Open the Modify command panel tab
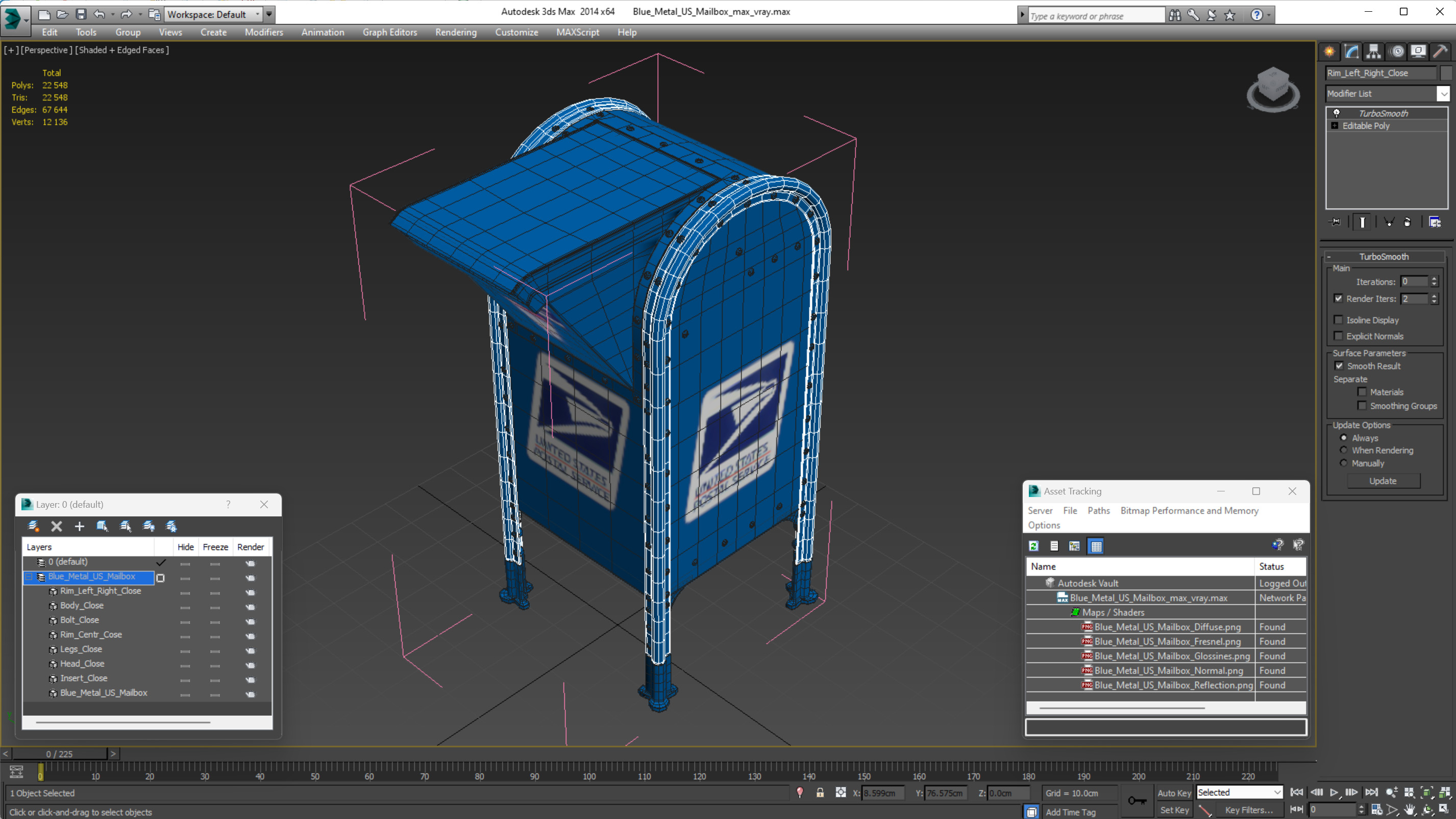This screenshot has height=819, width=1456. pos(1351,52)
